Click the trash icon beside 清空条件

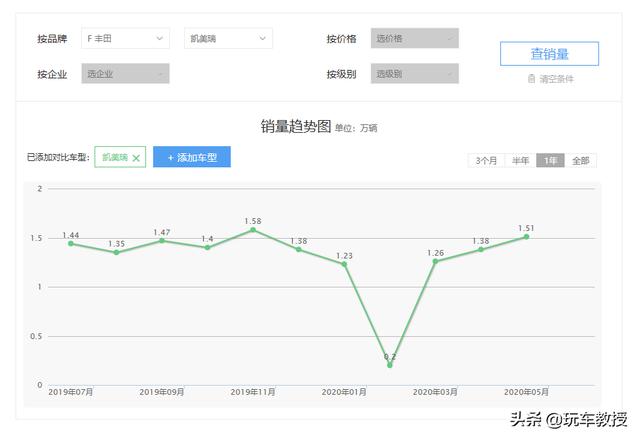click(532, 79)
